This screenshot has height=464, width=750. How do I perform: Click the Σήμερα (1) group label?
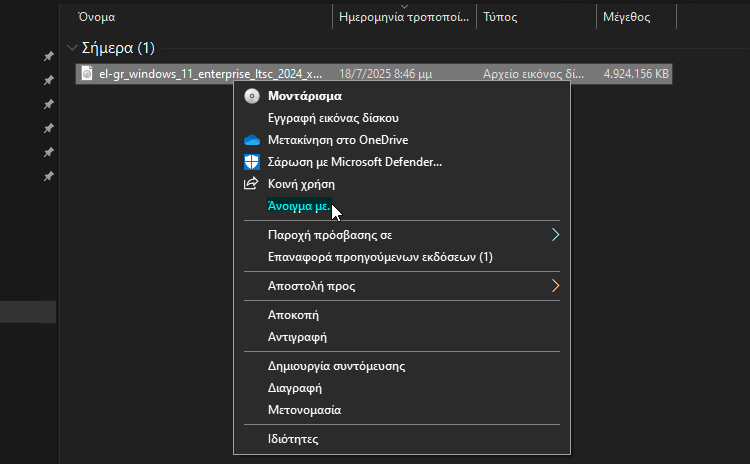coord(118,48)
